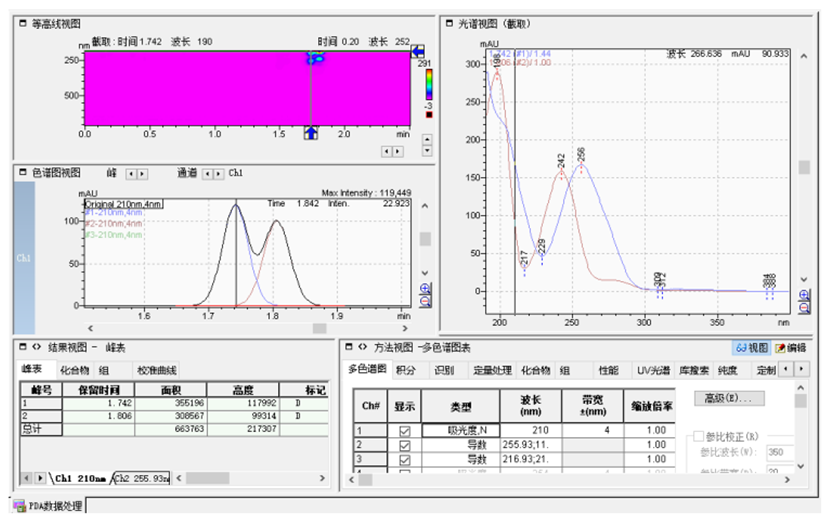830x530 pixels.
Task: Click the 面积 column header
Action: coord(171,390)
